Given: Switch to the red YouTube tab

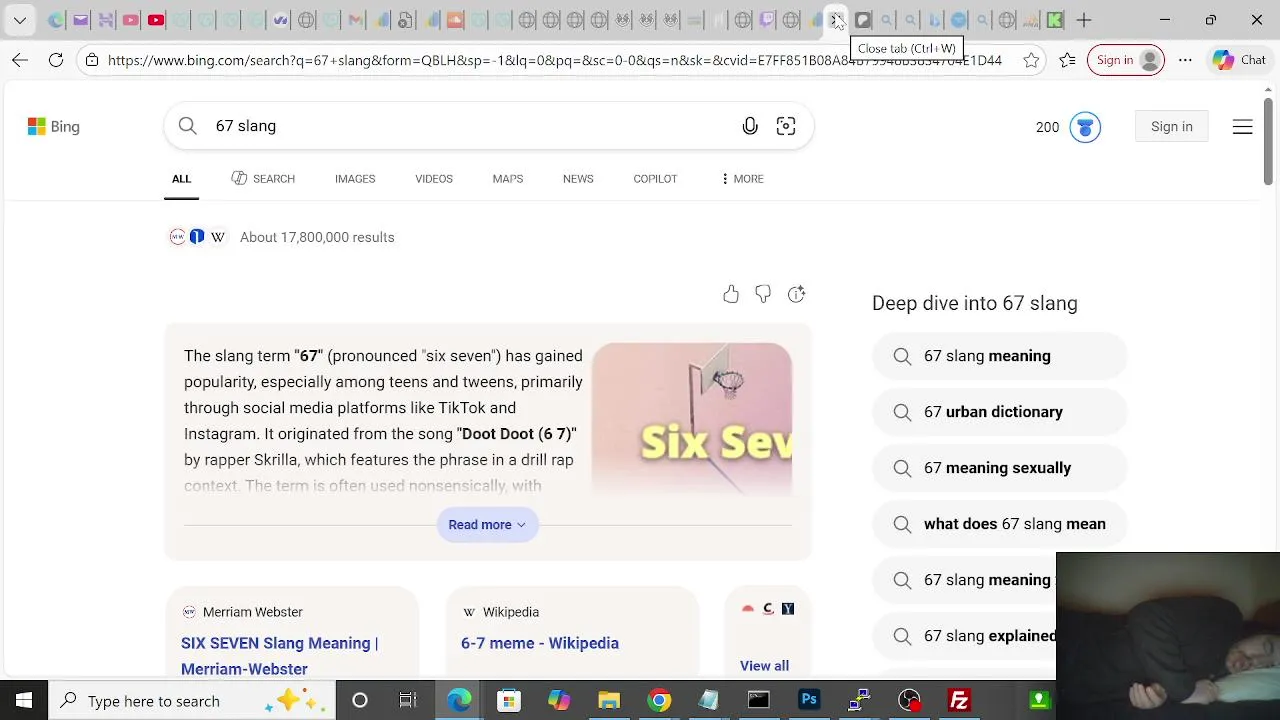Looking at the screenshot, I should pyautogui.click(x=156, y=20).
